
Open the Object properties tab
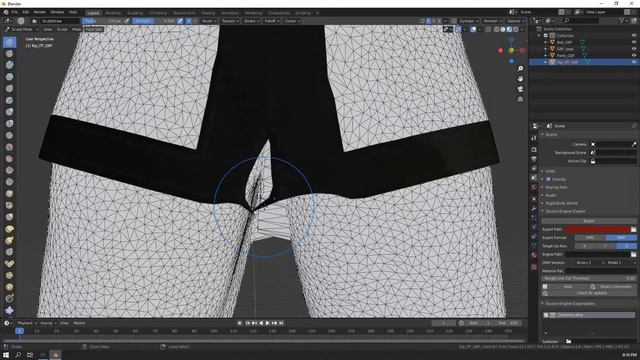[x=534, y=199]
